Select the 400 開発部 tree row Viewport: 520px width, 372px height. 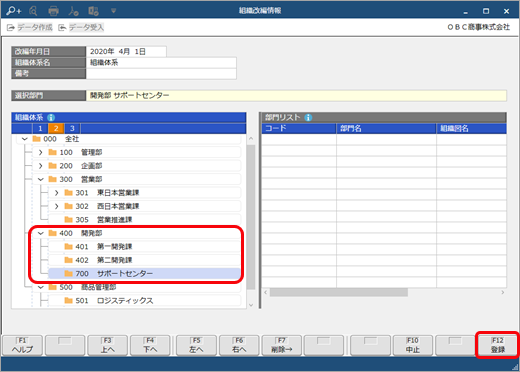tap(137, 233)
